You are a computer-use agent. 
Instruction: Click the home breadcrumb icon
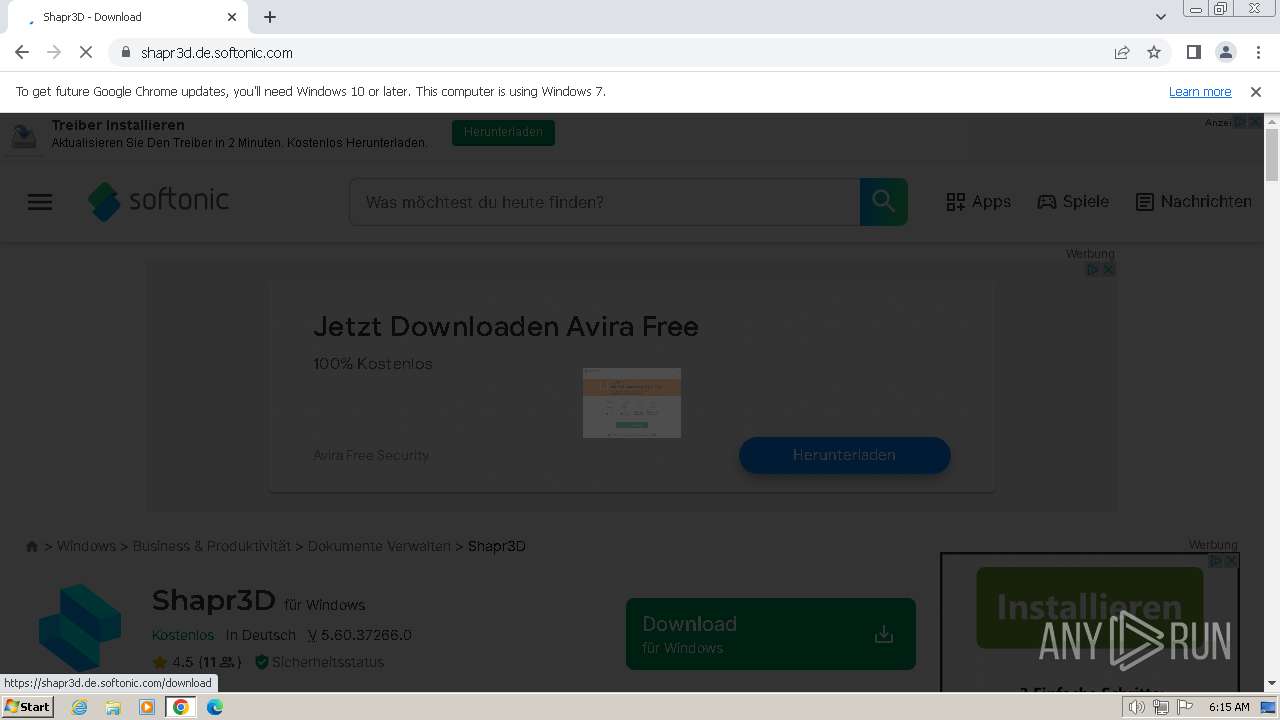pos(32,546)
